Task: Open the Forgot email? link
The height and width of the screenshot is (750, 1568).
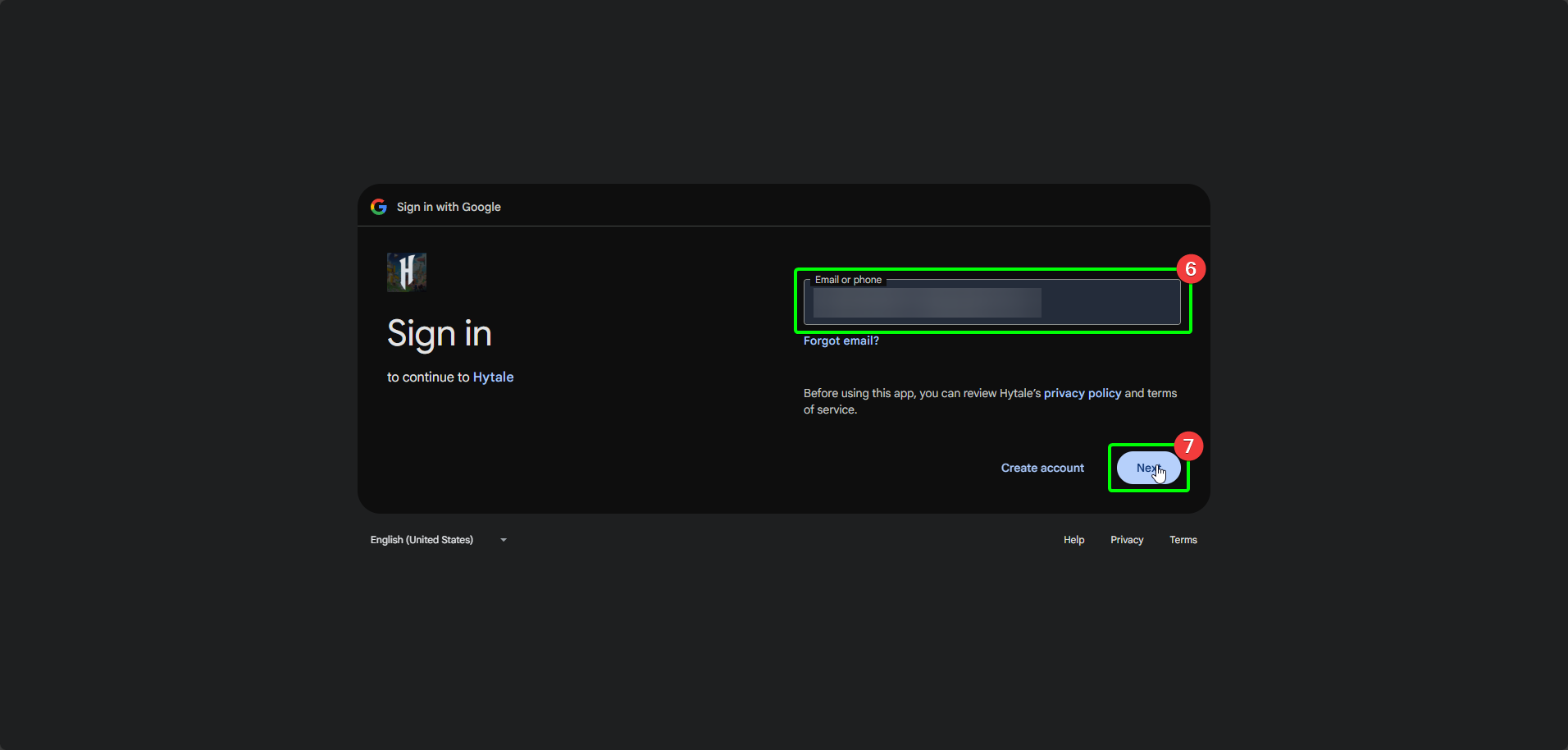Action: click(841, 341)
